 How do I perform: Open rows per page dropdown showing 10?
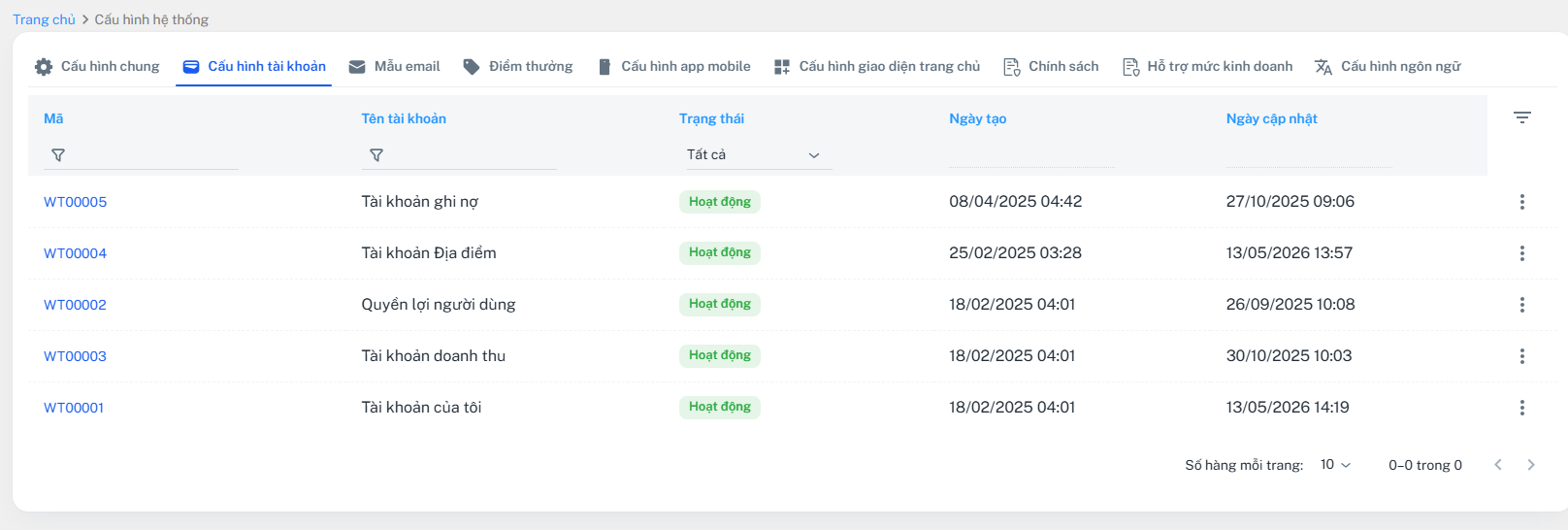pyautogui.click(x=1335, y=465)
